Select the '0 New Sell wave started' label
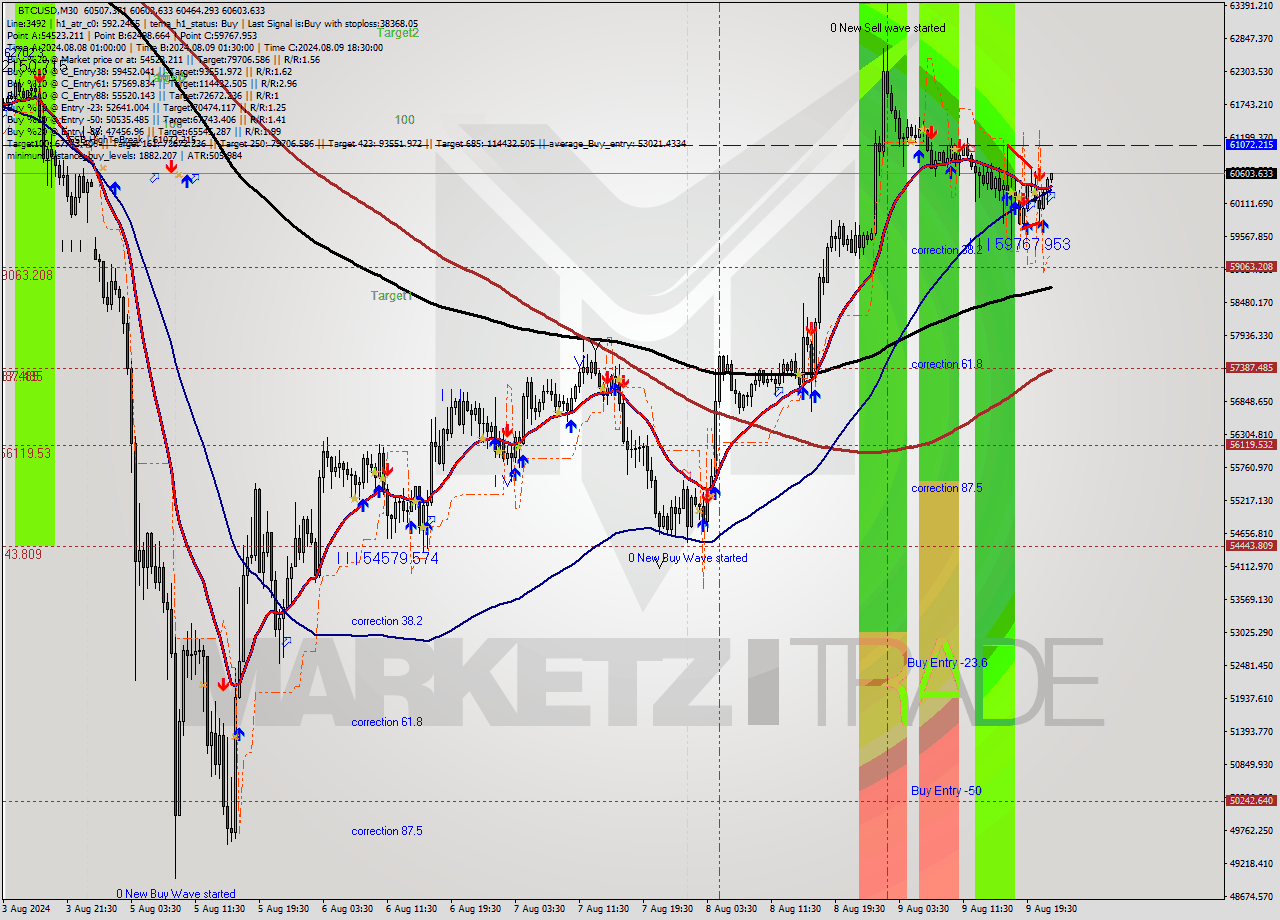 887,28
